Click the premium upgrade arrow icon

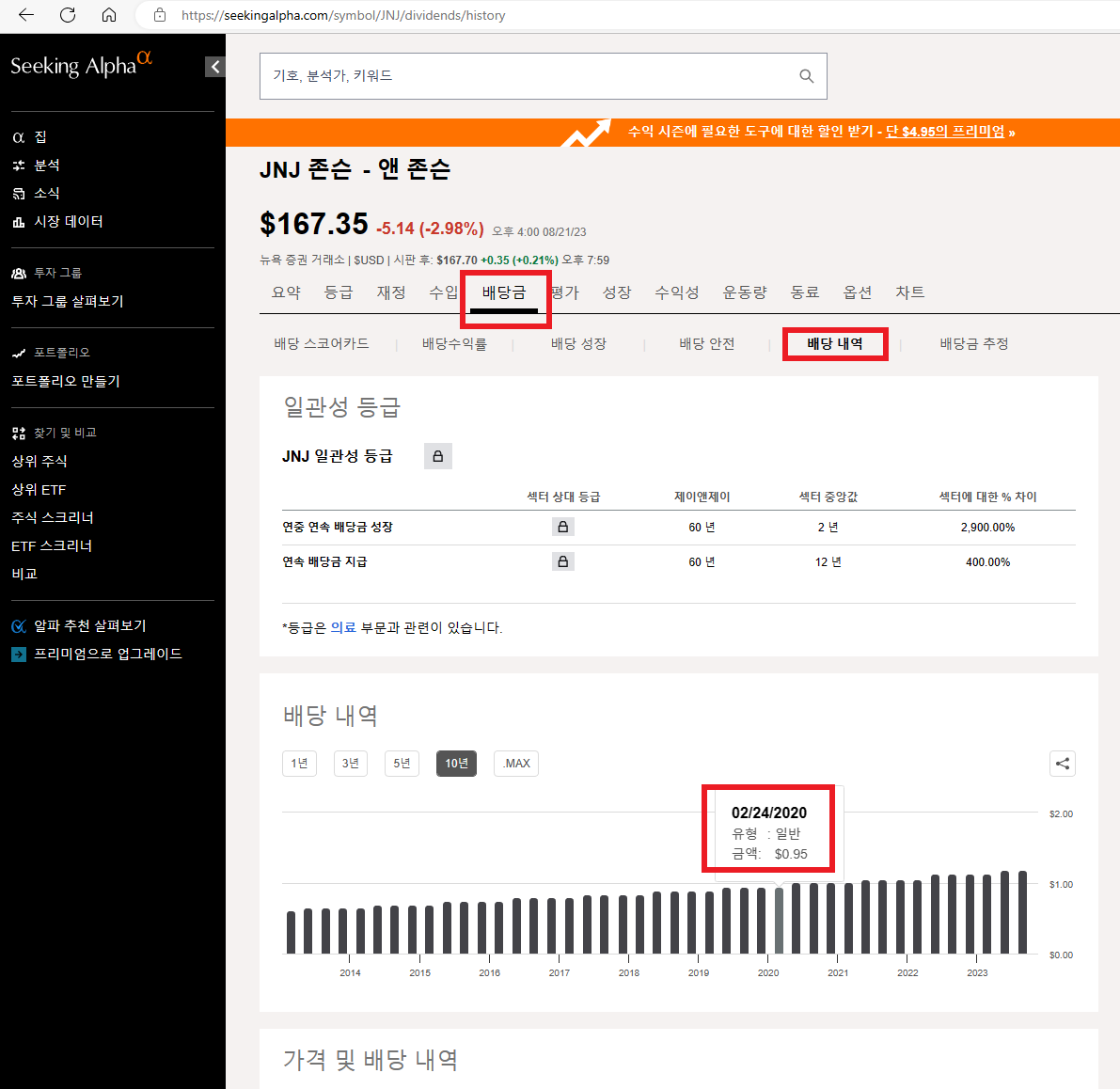(19, 655)
